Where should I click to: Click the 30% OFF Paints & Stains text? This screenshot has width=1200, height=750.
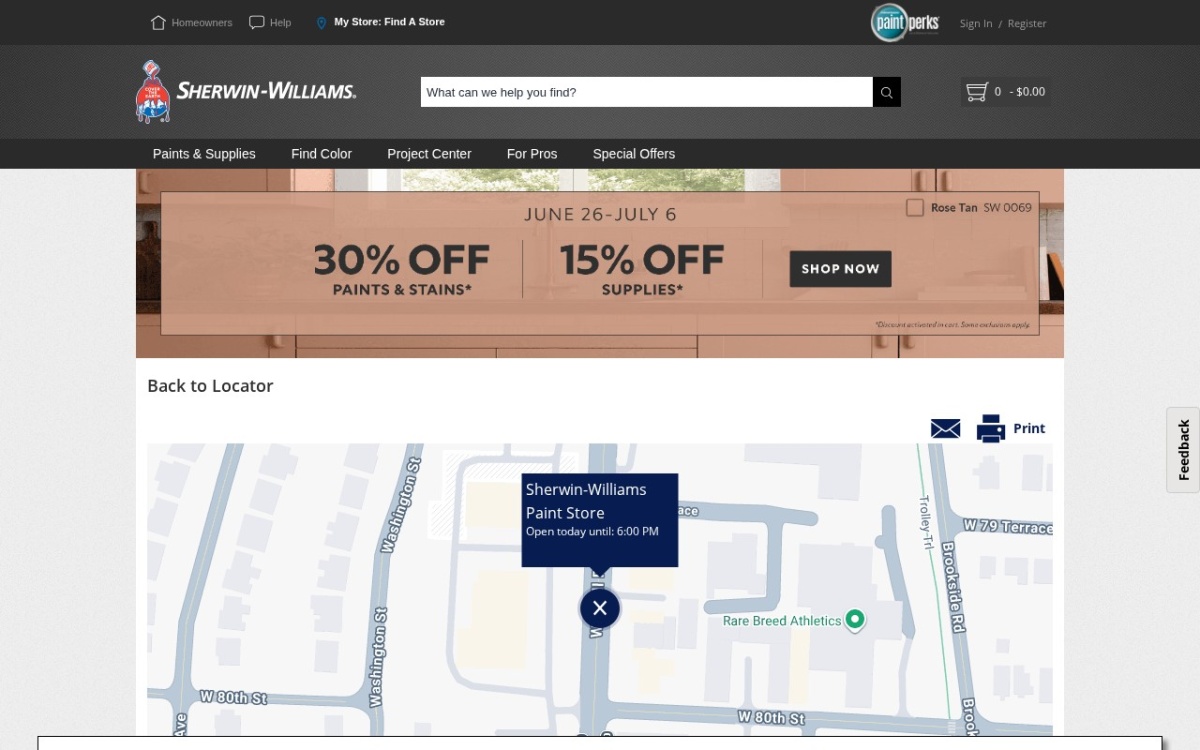click(x=402, y=270)
